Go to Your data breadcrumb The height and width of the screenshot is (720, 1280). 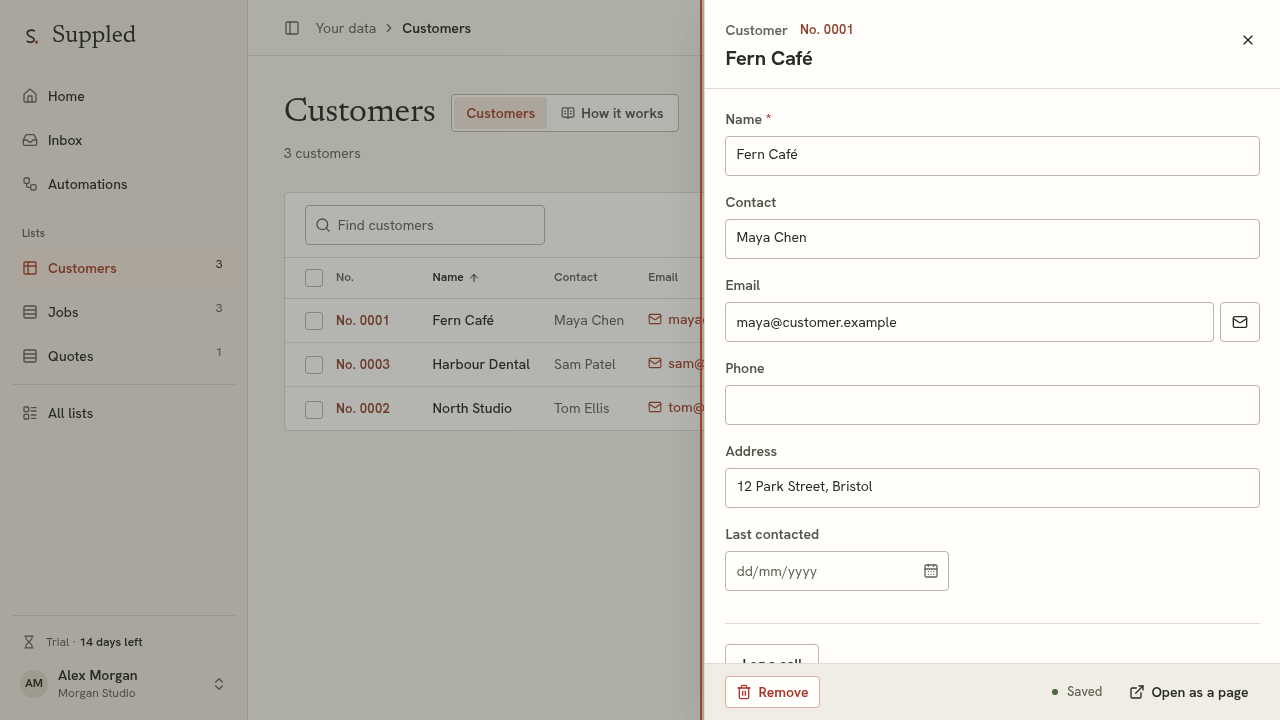(x=346, y=28)
